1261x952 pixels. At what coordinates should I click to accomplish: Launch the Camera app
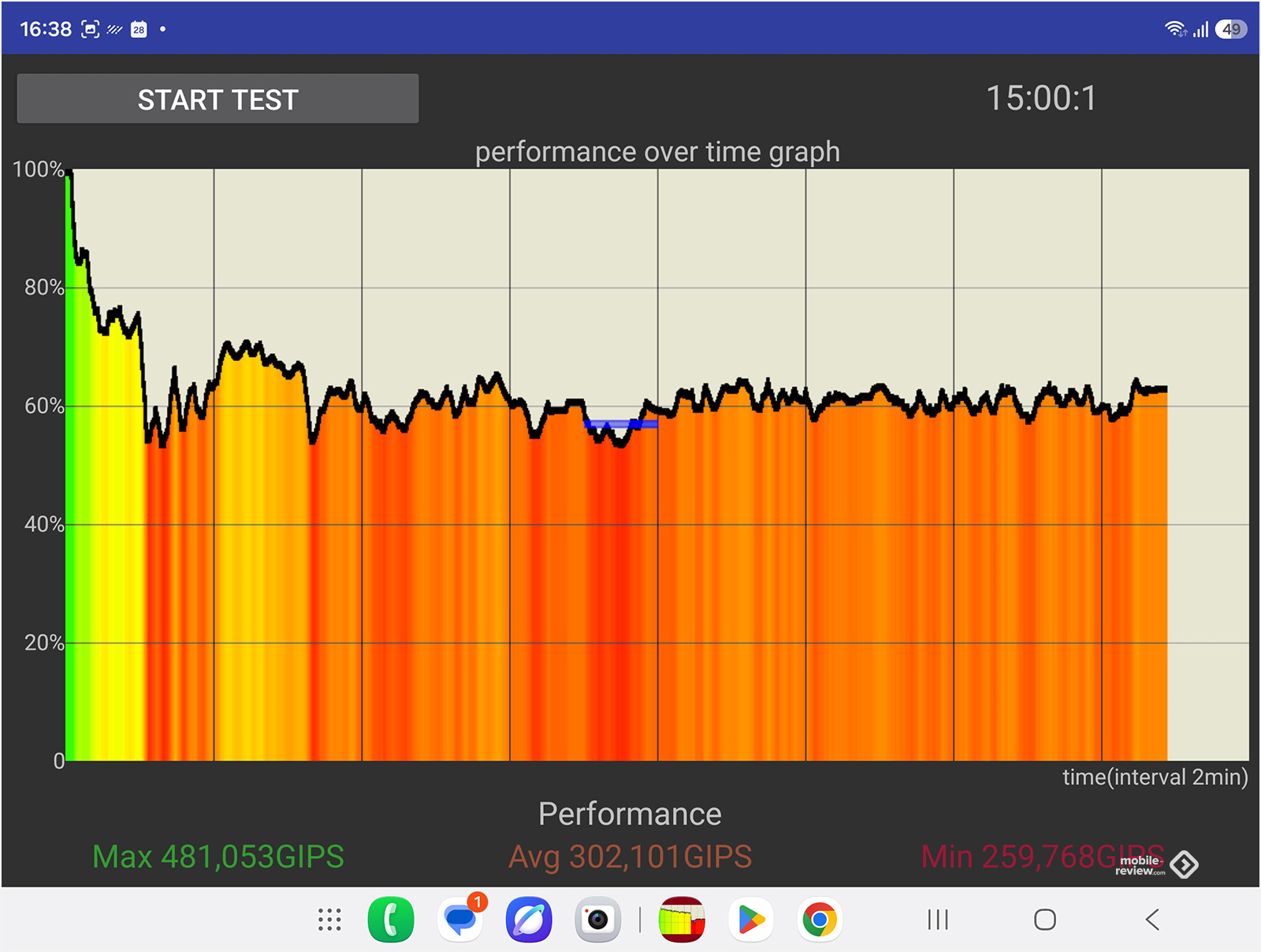(598, 920)
